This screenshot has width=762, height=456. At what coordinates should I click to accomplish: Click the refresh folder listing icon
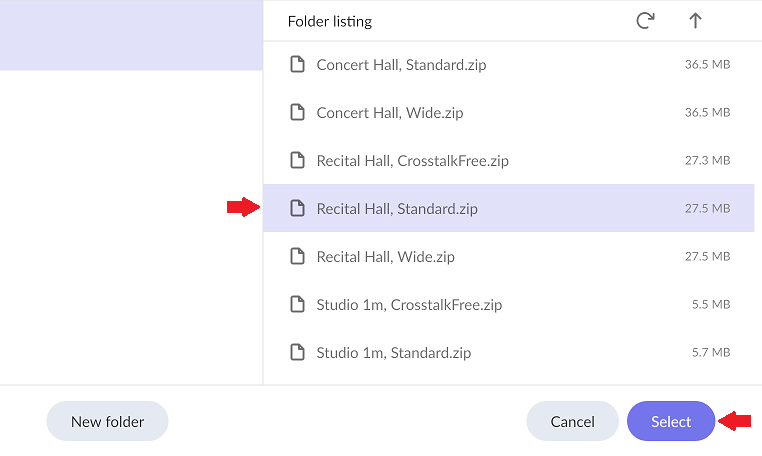coord(645,21)
